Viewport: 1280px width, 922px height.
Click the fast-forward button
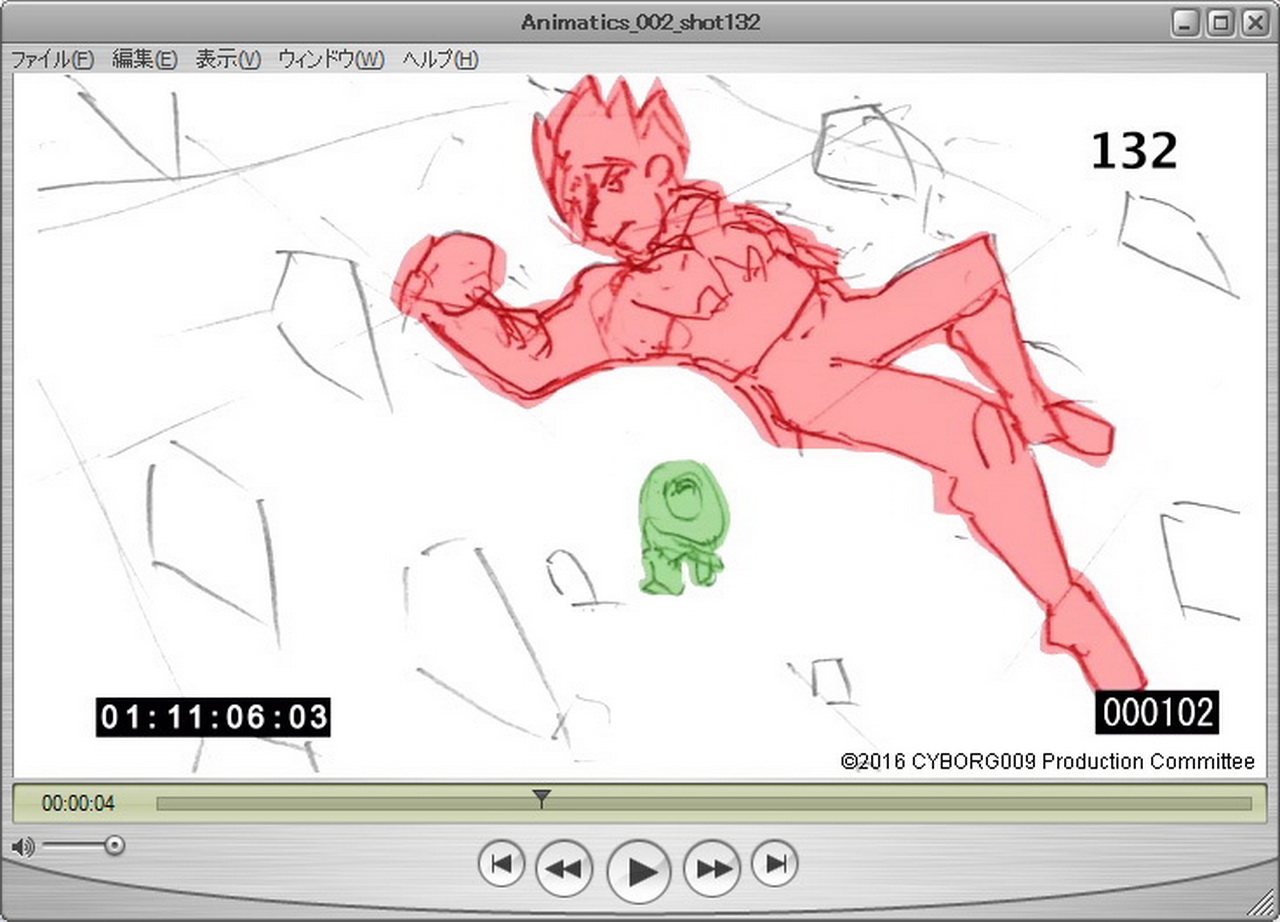pyautogui.click(x=712, y=869)
